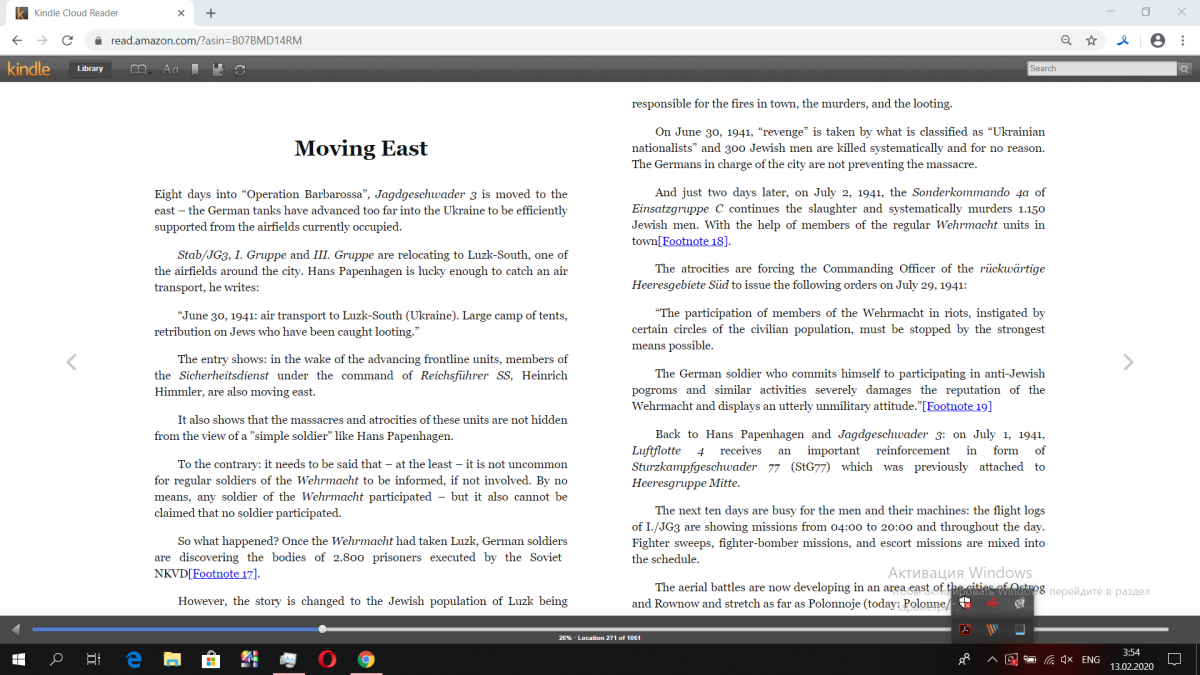Image resolution: width=1200 pixels, height=675 pixels.
Task: Switch the ENG input language
Action: coord(1092,660)
